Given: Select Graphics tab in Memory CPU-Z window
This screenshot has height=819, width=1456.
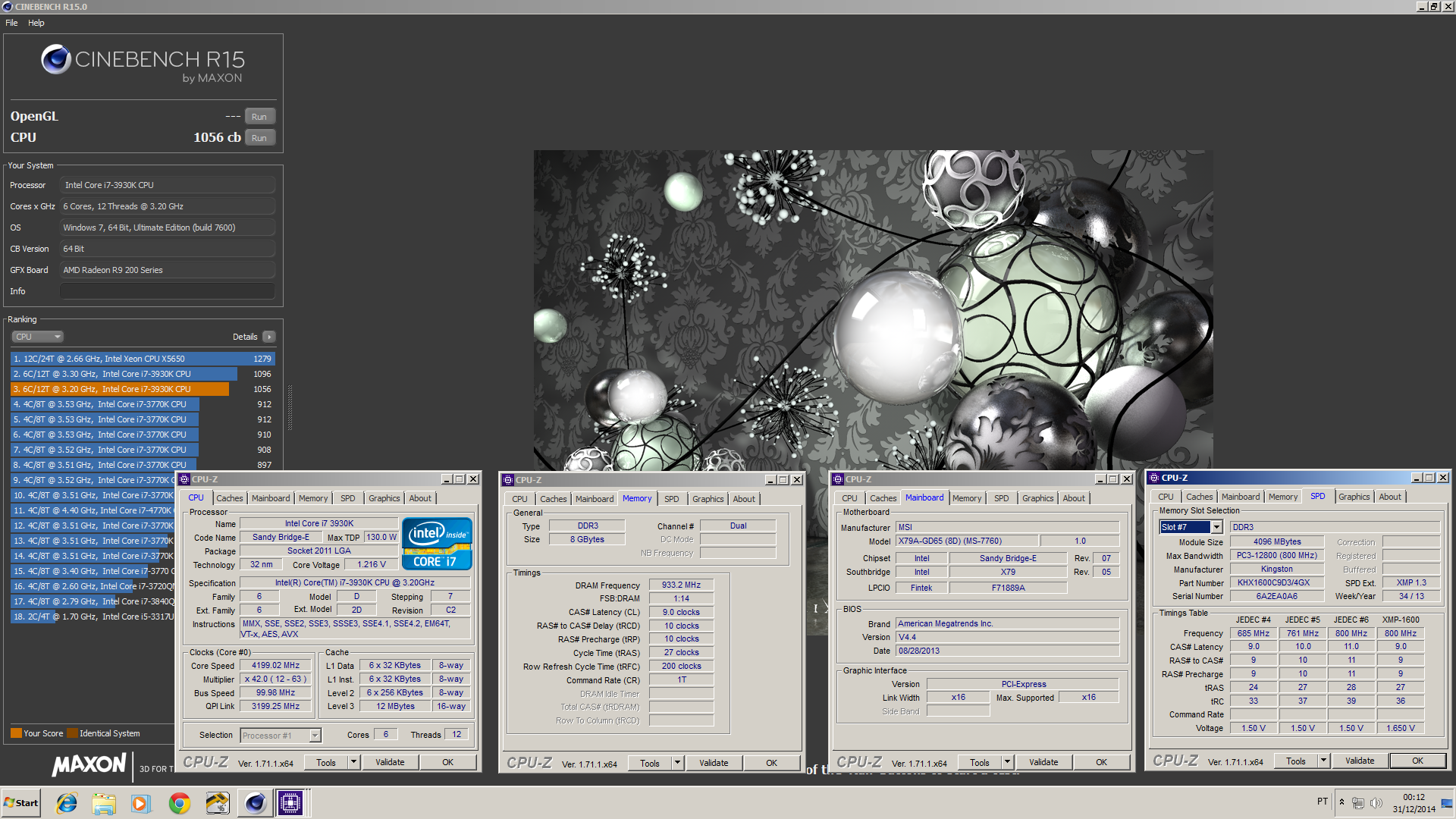Looking at the screenshot, I should (708, 499).
